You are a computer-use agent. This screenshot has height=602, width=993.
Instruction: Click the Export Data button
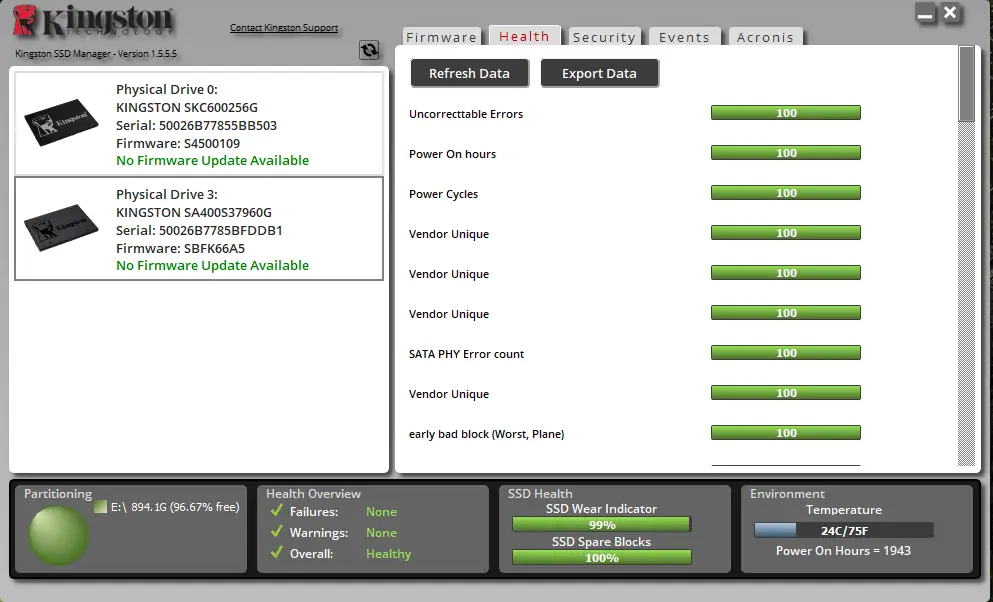(599, 73)
